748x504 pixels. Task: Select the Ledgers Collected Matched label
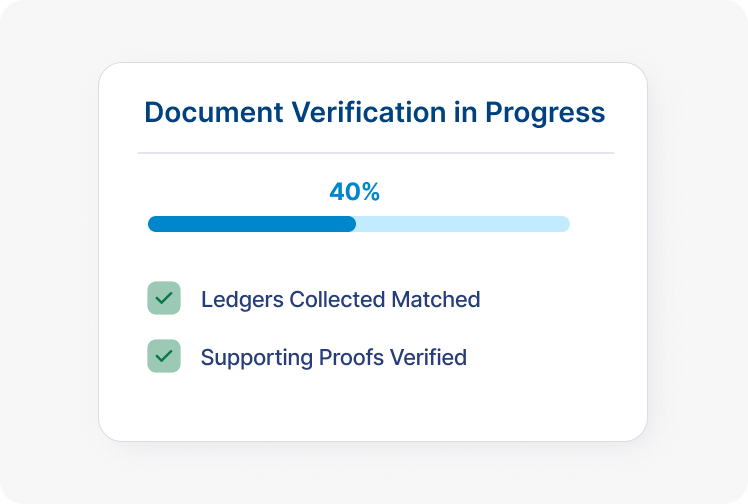point(340,299)
